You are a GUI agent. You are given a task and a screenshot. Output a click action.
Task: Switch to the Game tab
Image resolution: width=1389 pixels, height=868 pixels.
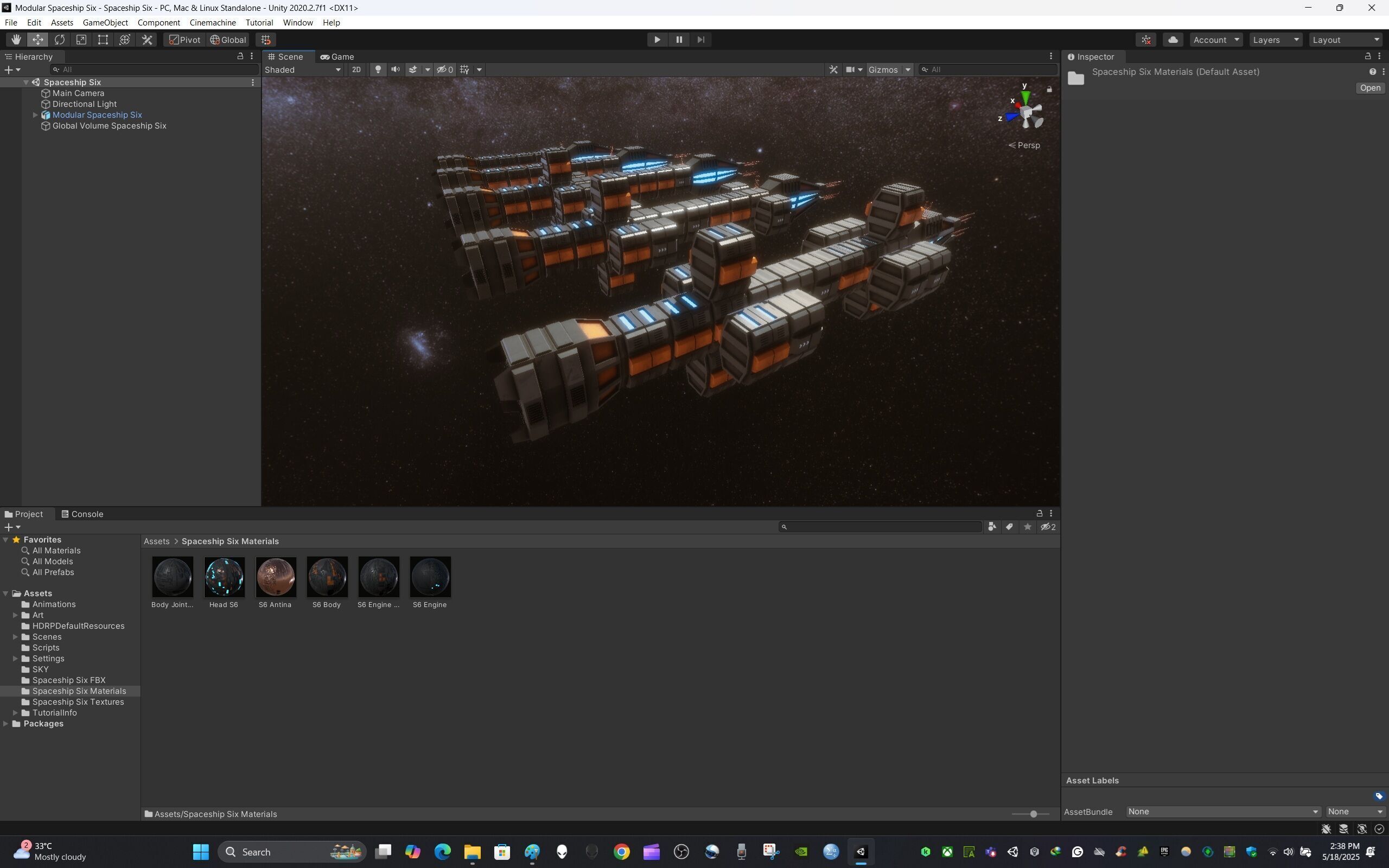point(337,57)
